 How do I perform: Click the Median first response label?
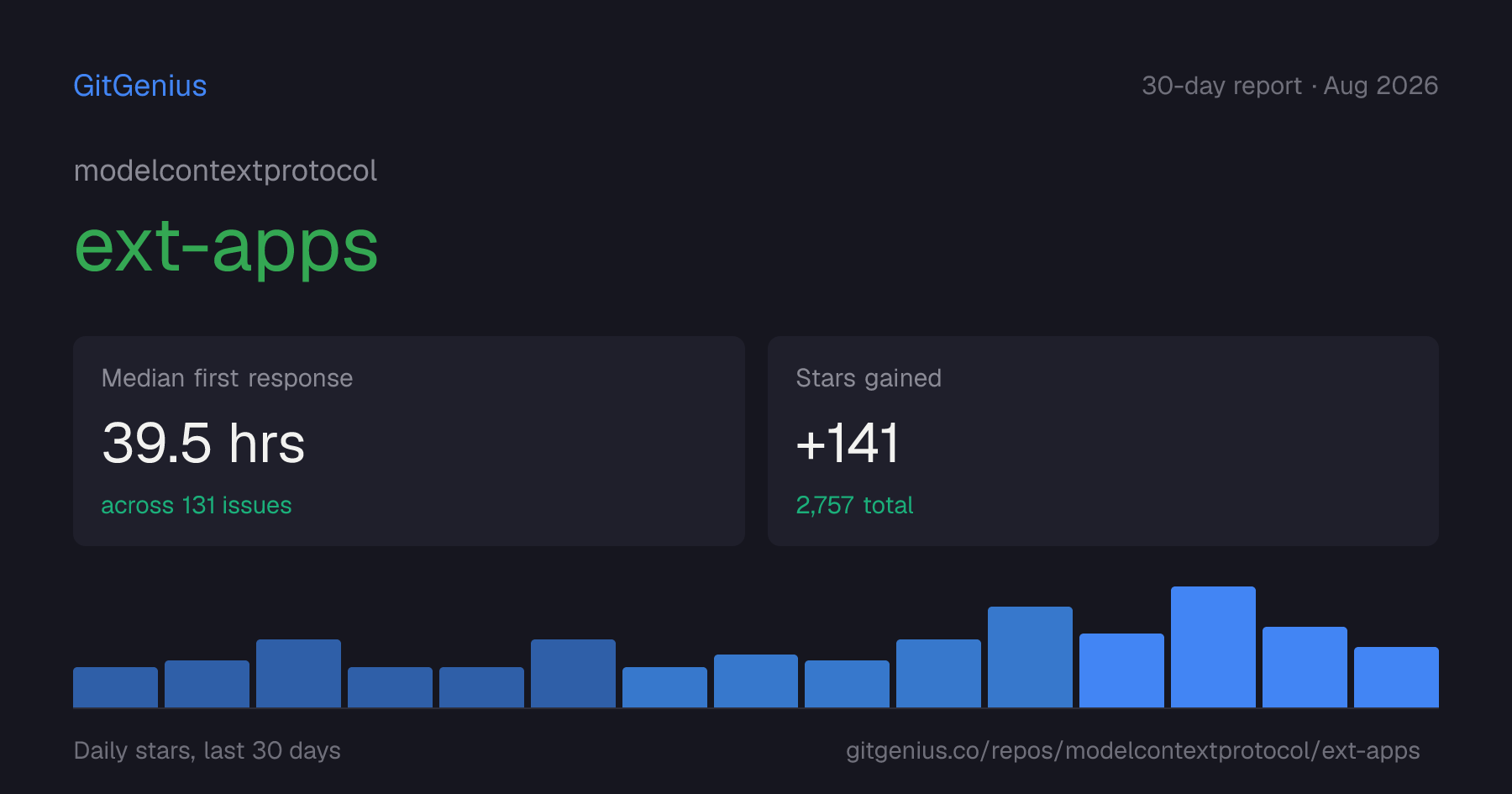coord(227,378)
